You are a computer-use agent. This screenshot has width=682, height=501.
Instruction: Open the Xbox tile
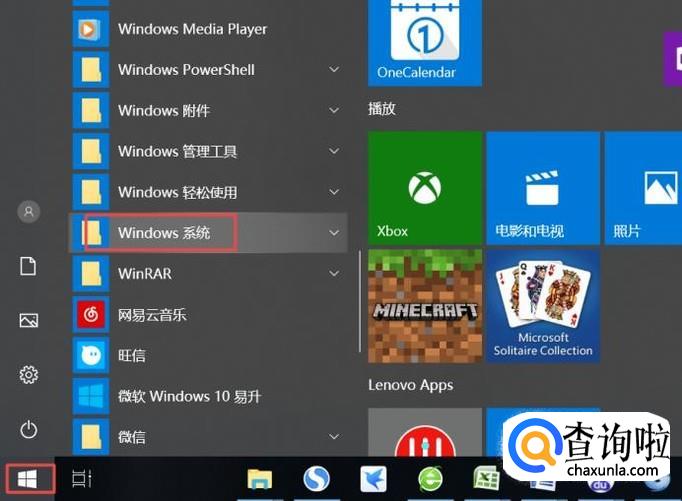[425, 188]
